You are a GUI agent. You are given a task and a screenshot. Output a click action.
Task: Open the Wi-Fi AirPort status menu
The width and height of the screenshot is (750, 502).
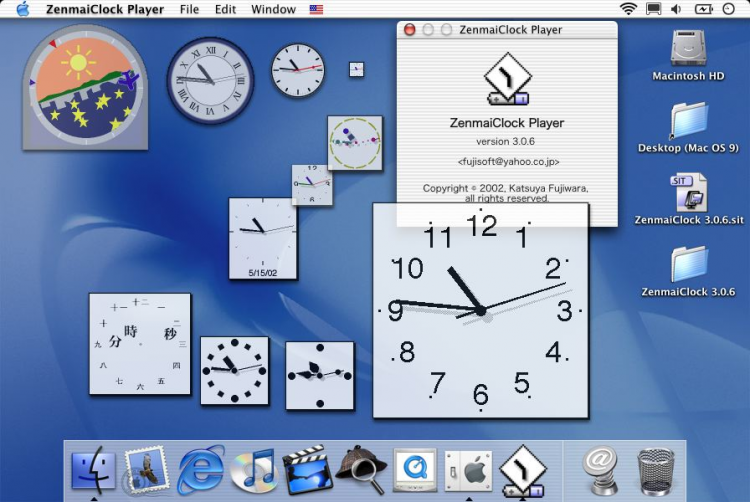[x=628, y=9]
